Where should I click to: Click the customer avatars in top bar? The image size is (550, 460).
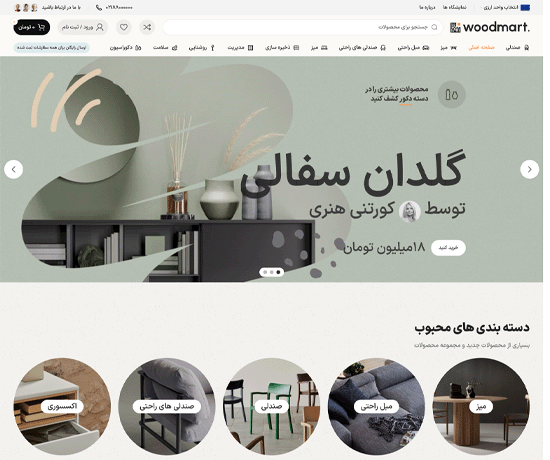[x=26, y=7]
